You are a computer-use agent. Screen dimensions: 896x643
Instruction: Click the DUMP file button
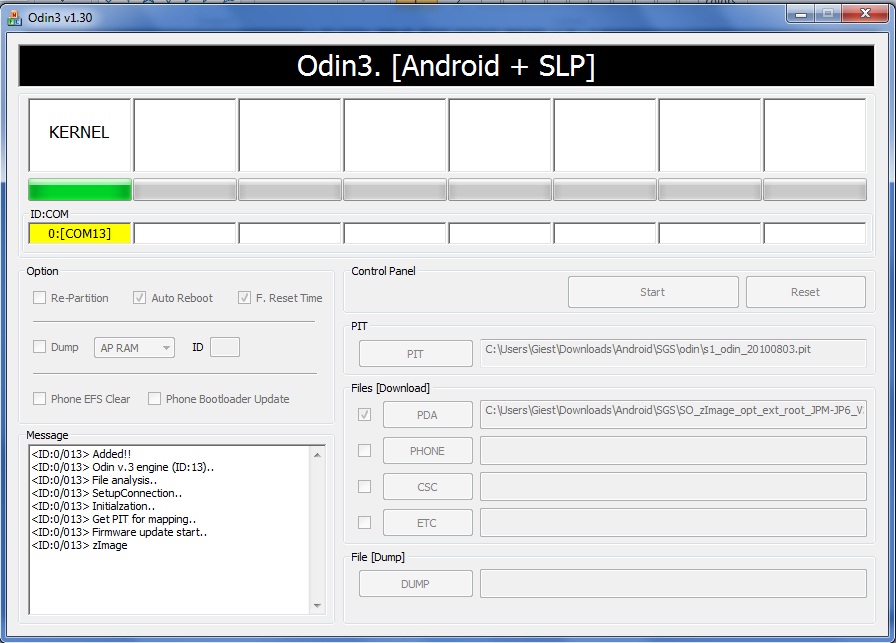tap(415, 584)
